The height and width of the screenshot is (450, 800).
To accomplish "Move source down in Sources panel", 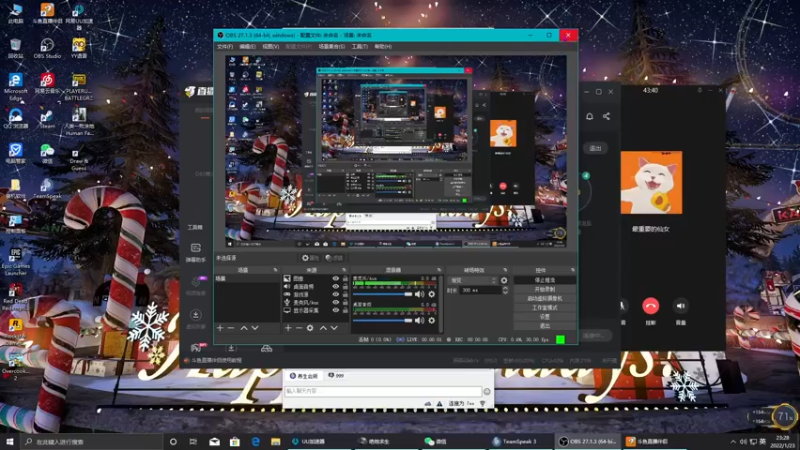I will click(334, 328).
